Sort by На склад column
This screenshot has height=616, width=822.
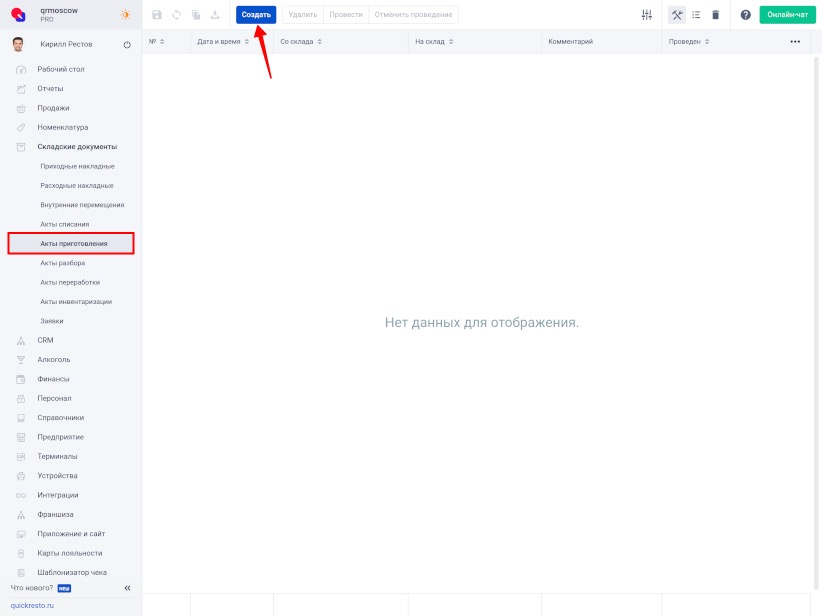pyautogui.click(x=434, y=41)
